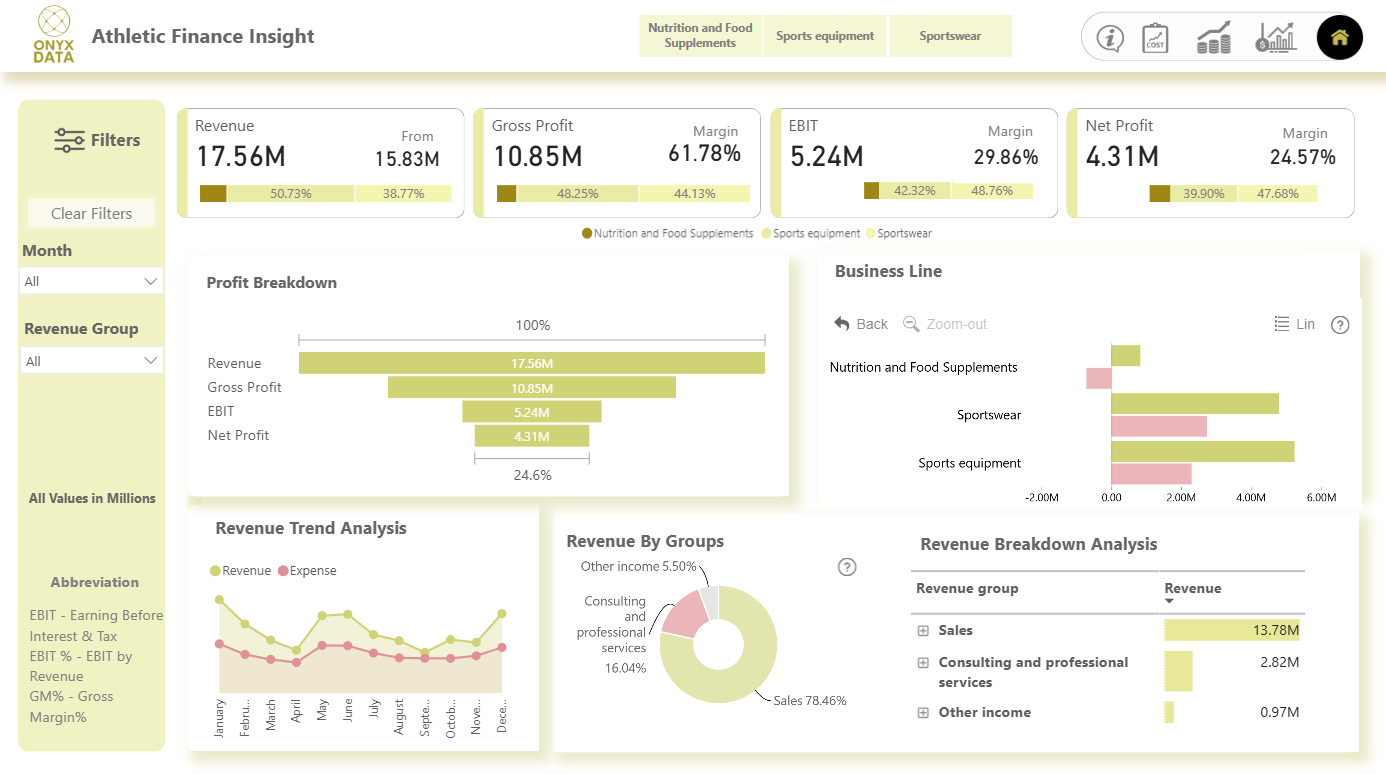Click the information icon in the top navigation
Image resolution: width=1386 pixels, height=774 pixels.
pyautogui.click(x=1110, y=38)
